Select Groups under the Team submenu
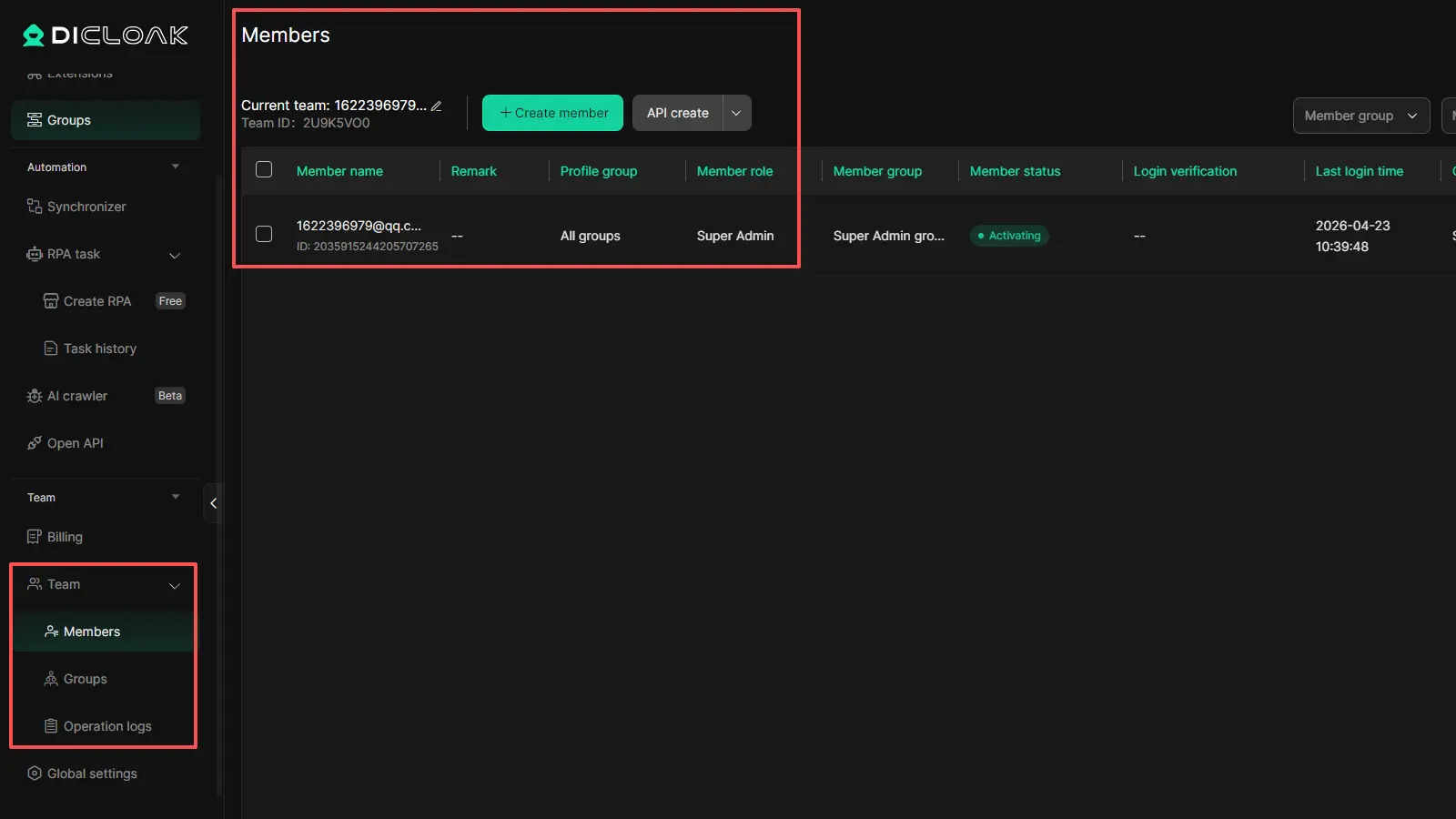The image size is (1456, 819). coord(85,679)
